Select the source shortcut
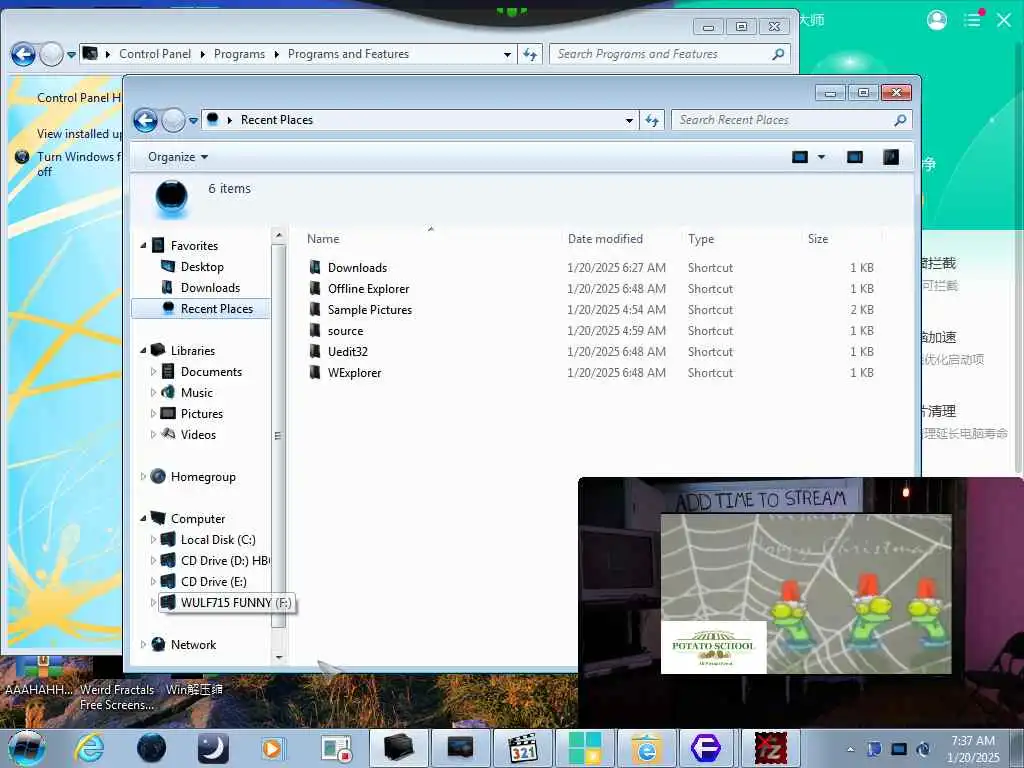The width and height of the screenshot is (1024, 768). pos(345,330)
